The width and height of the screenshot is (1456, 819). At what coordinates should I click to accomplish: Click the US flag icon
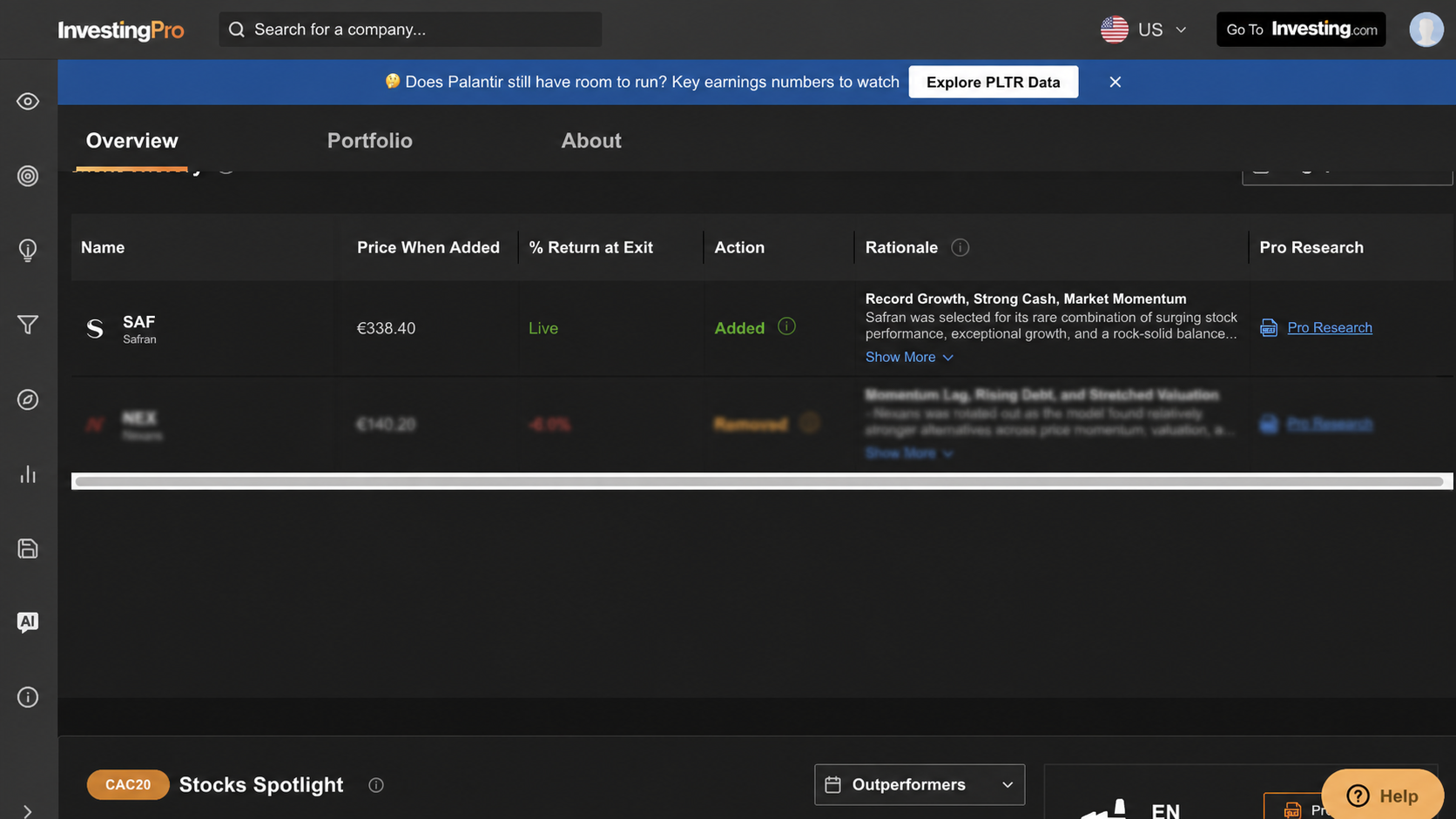pyautogui.click(x=1114, y=30)
